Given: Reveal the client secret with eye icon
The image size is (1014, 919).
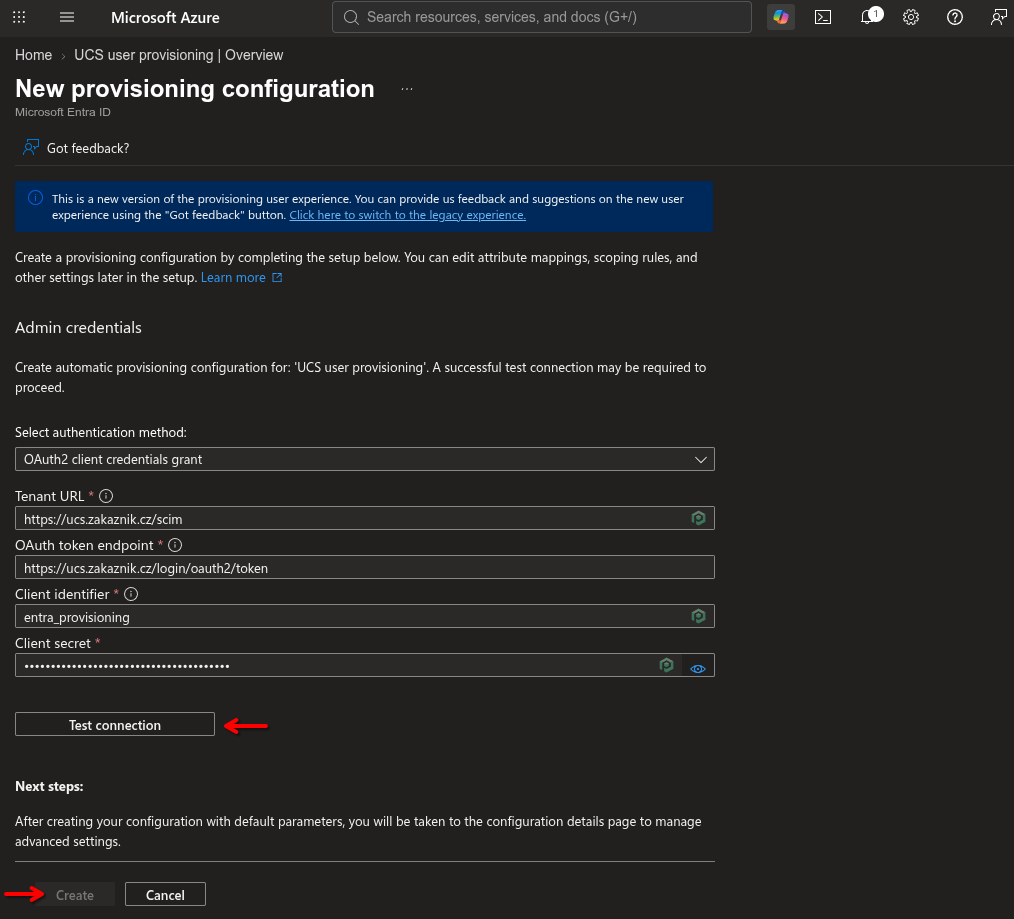Looking at the screenshot, I should click(697, 669).
